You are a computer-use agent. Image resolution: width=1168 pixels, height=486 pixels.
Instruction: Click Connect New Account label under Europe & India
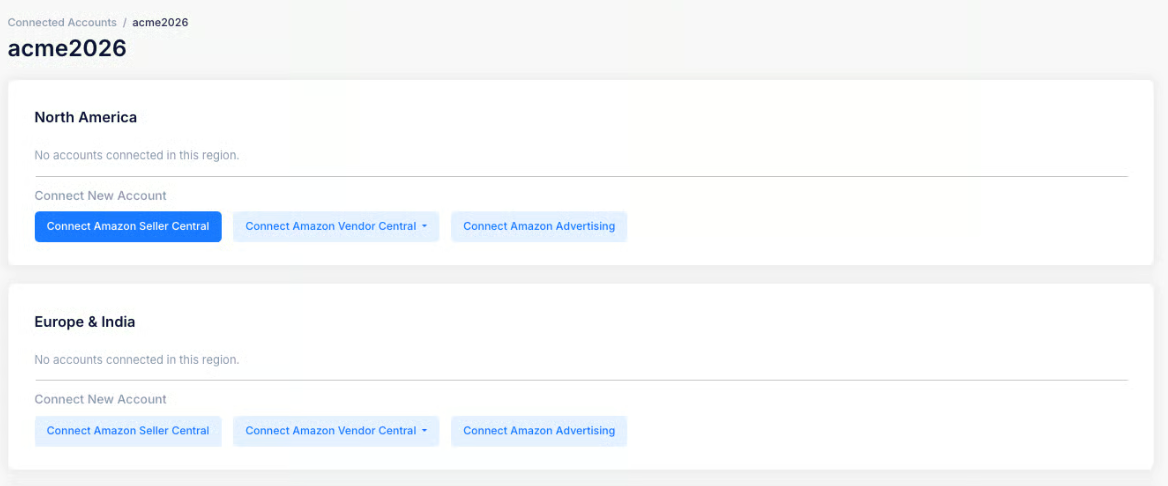100,399
